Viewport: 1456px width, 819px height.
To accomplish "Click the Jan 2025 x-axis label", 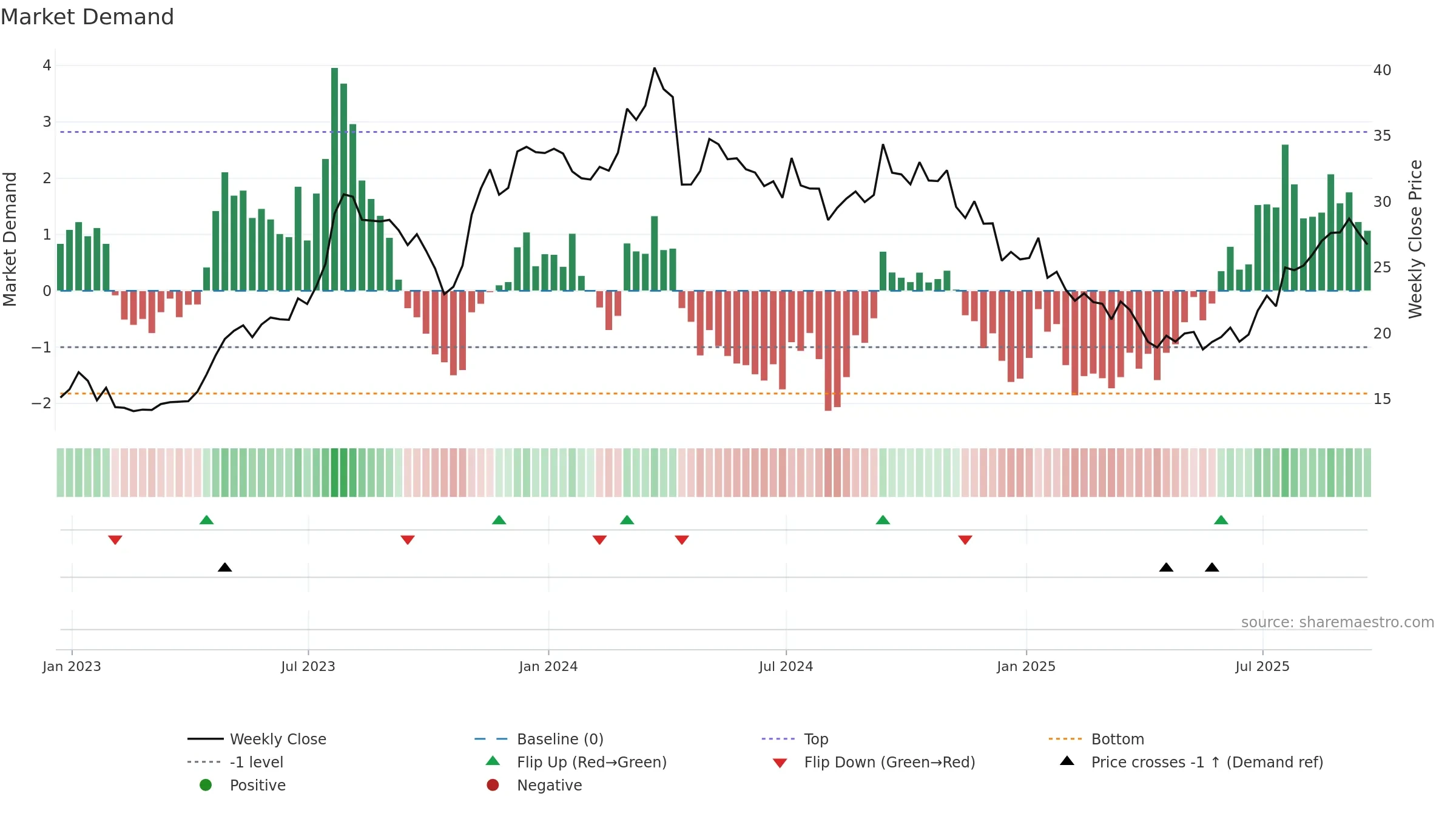I will pyautogui.click(x=1026, y=666).
